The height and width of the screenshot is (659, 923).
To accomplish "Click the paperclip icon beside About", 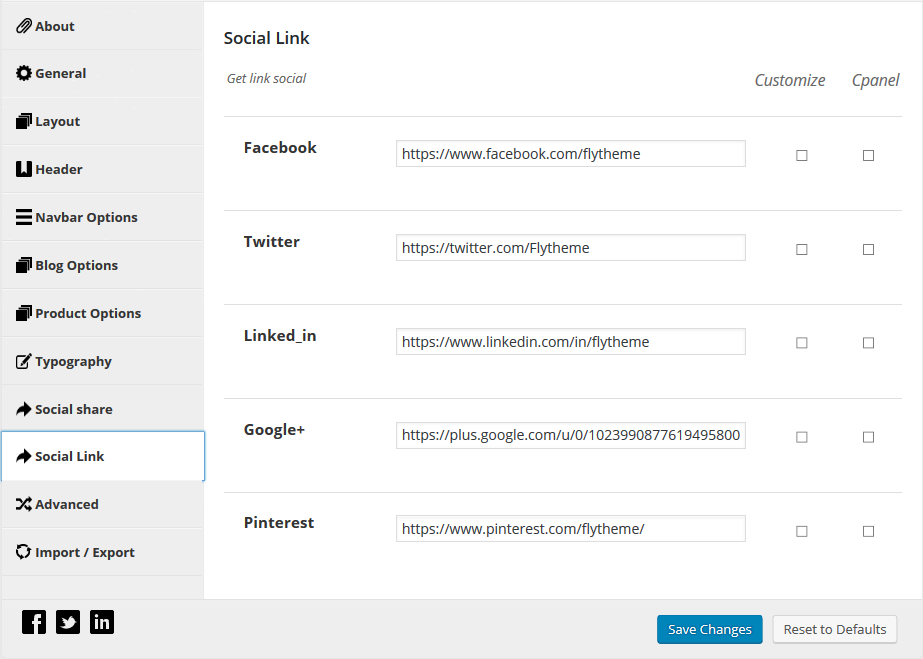I will click(x=24, y=26).
